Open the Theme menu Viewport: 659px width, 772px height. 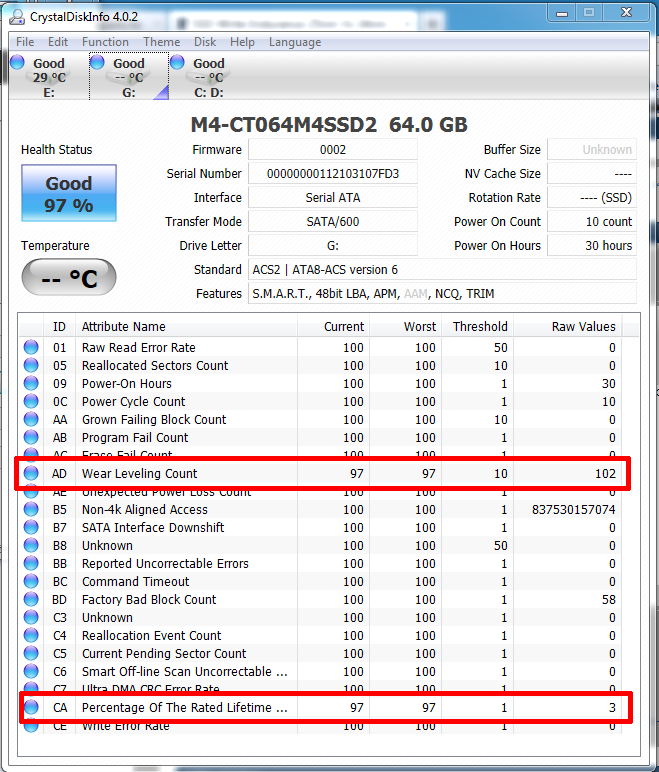tap(162, 42)
